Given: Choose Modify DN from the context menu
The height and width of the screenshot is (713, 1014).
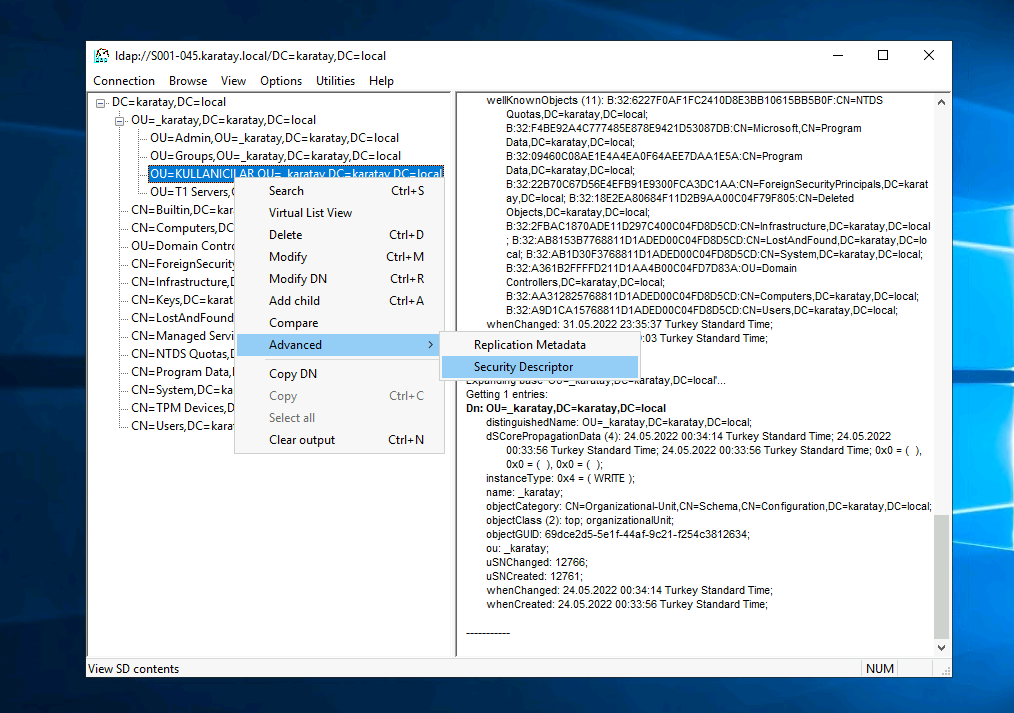Looking at the screenshot, I should click(339, 279).
